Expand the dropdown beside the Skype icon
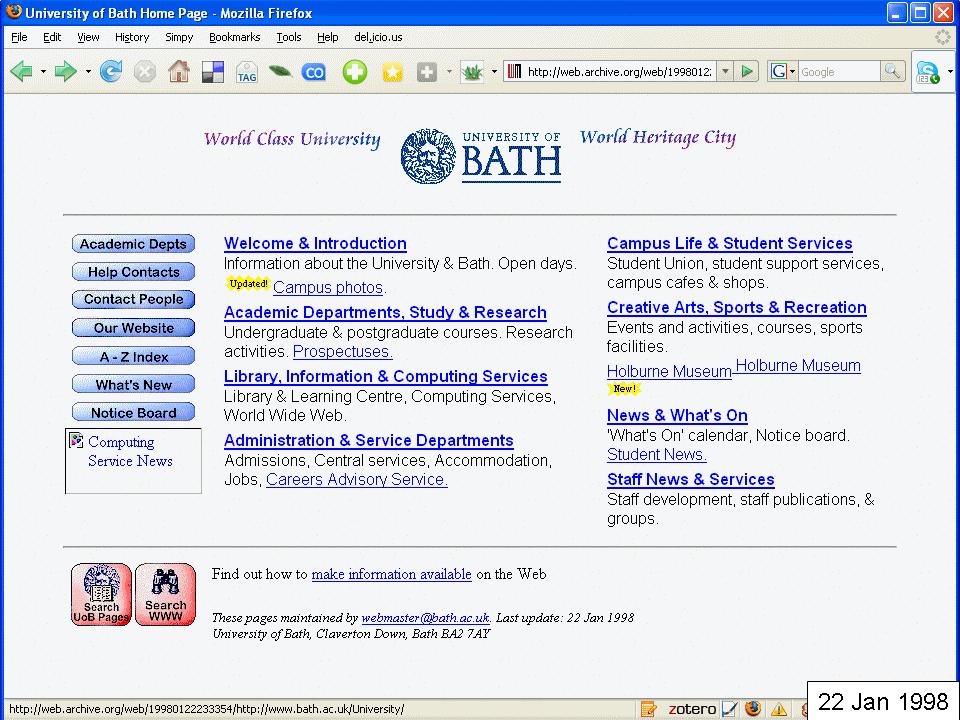The image size is (960, 720). click(950, 72)
